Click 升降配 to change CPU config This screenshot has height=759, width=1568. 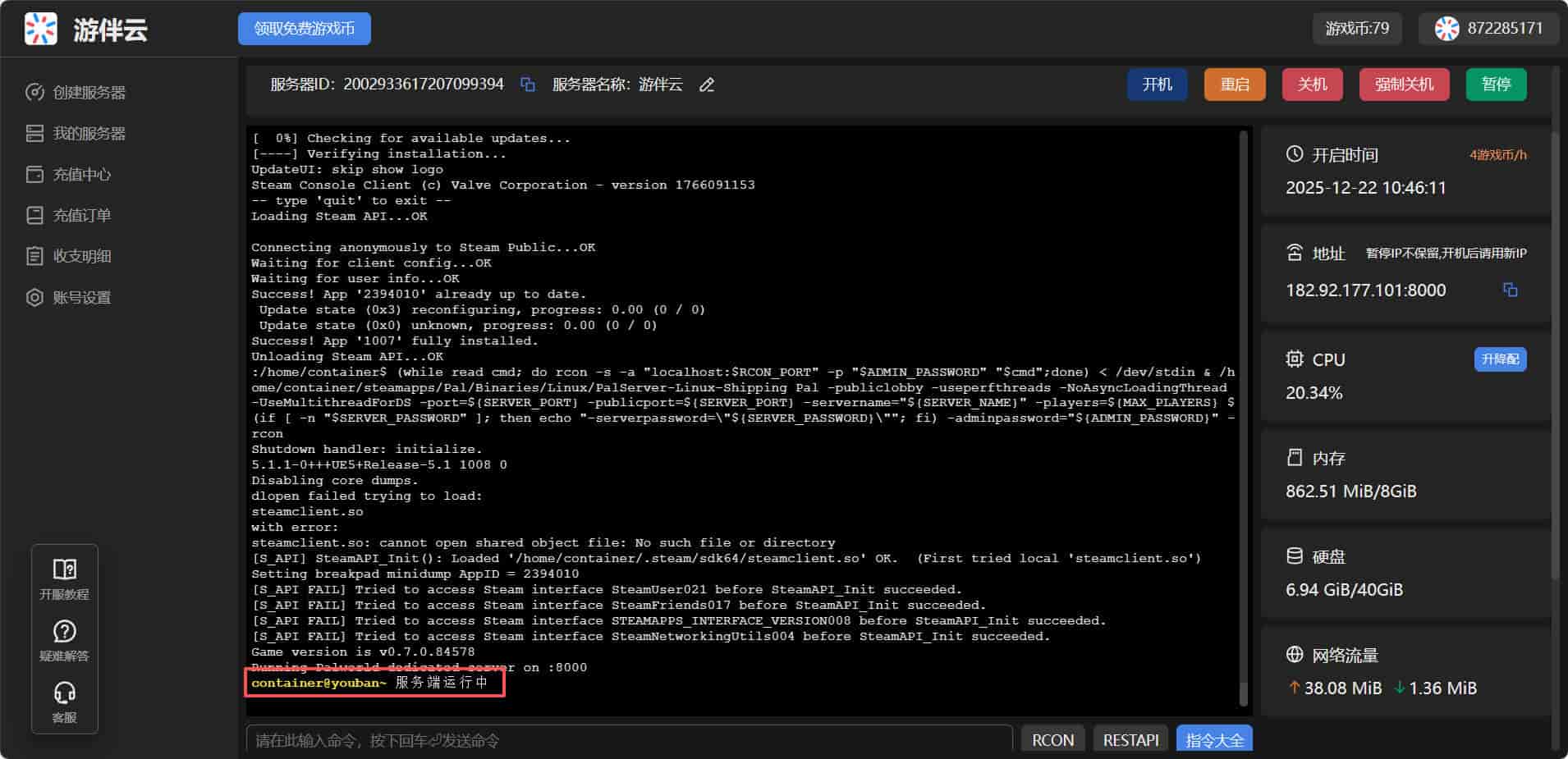coord(1500,359)
